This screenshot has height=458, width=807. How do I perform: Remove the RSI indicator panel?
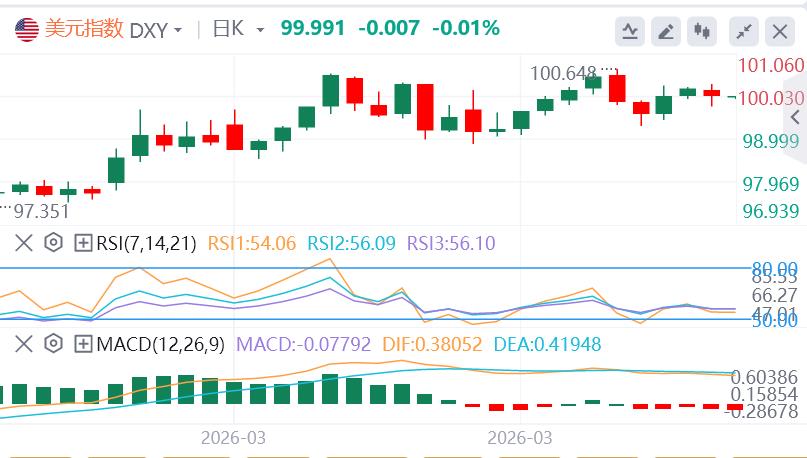pos(25,243)
